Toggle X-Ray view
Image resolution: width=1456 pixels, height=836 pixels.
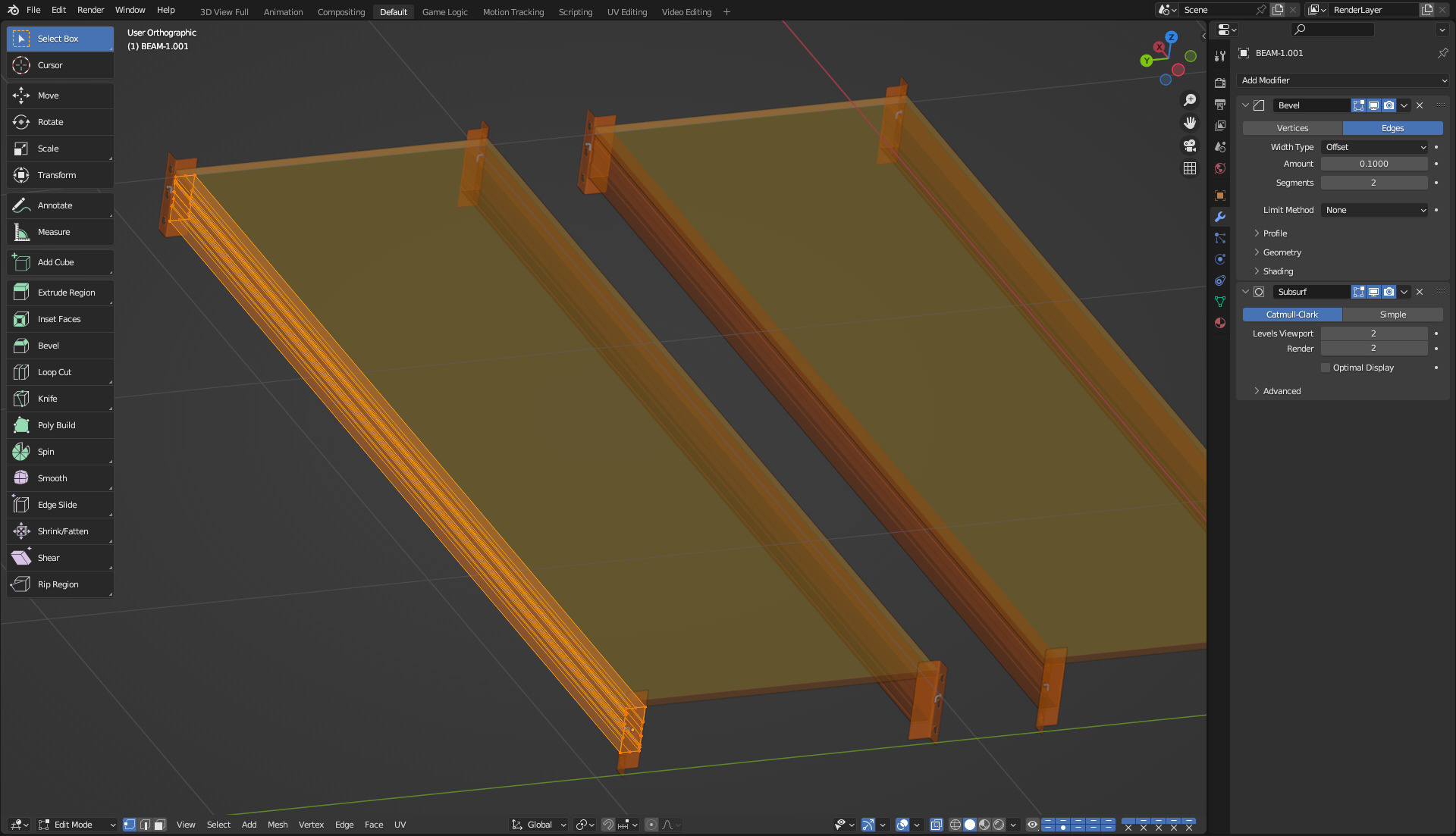pyautogui.click(x=937, y=825)
